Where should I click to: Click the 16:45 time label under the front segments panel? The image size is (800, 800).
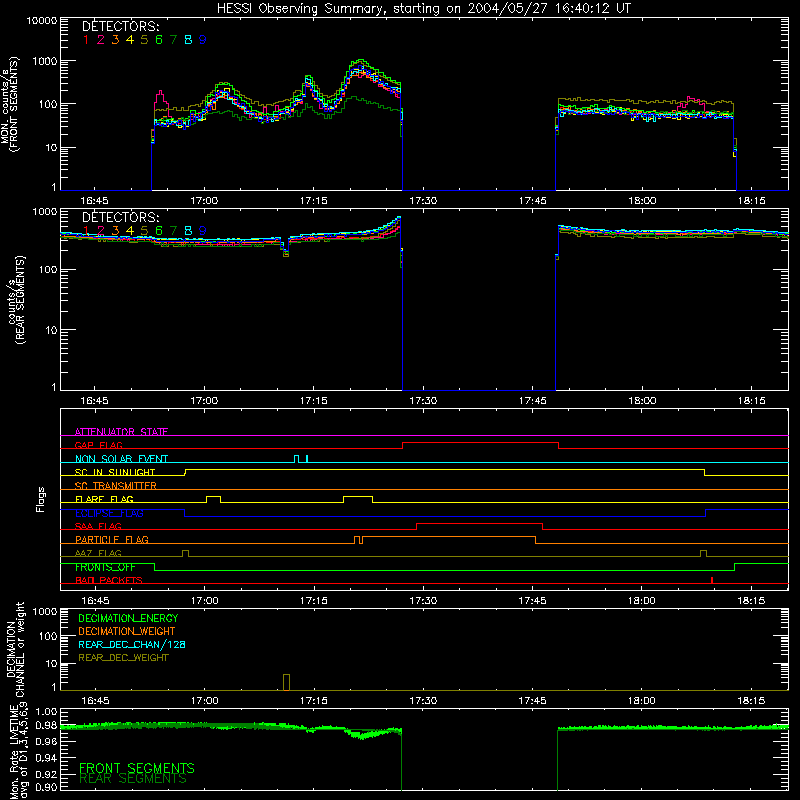coord(94,201)
